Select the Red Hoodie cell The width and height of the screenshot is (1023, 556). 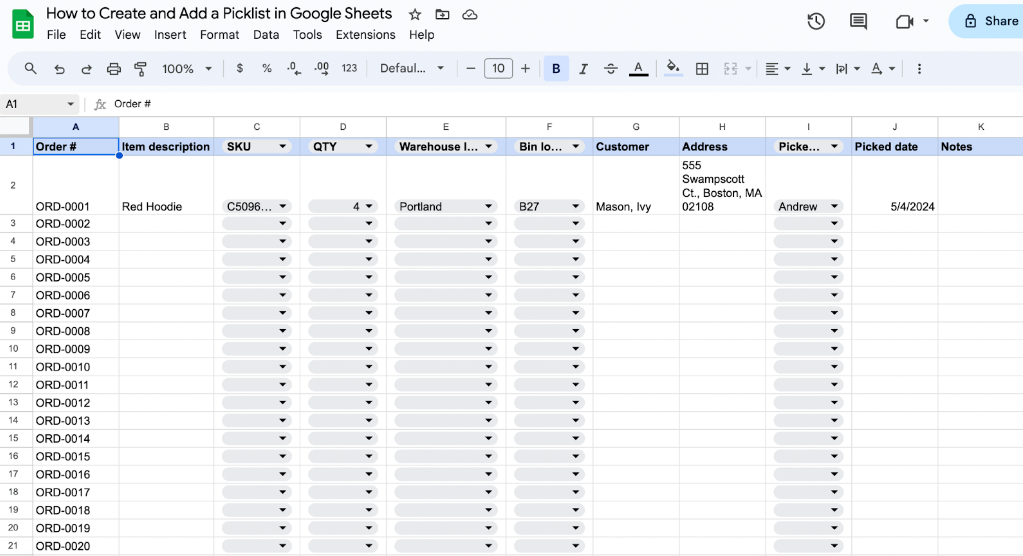(166, 185)
